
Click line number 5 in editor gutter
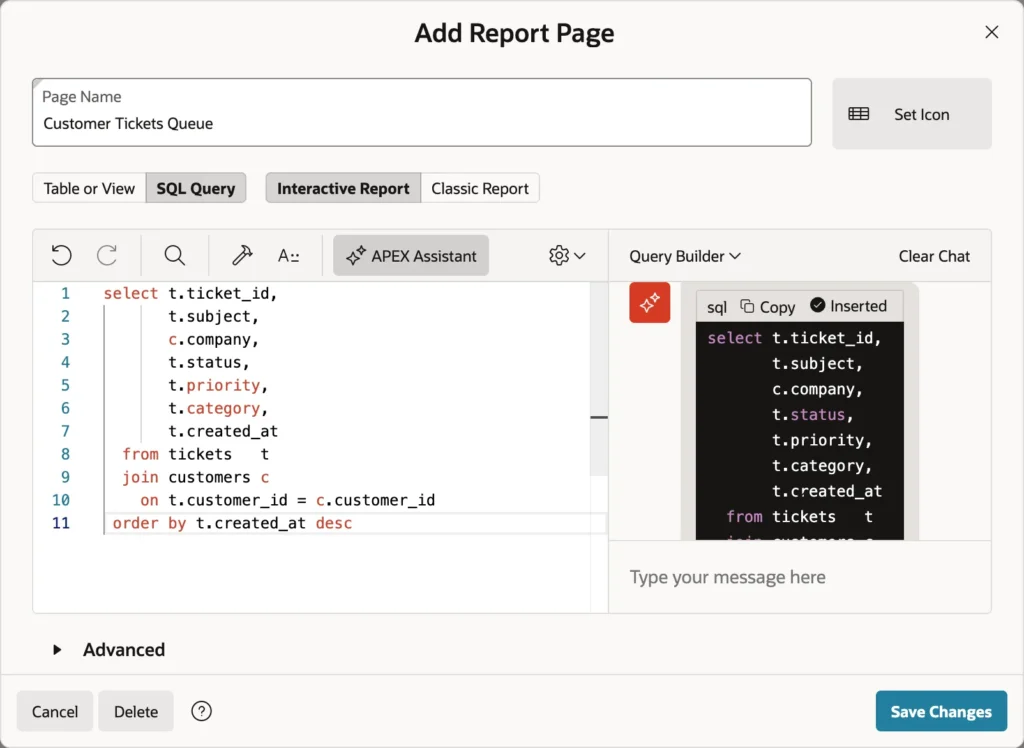65,385
